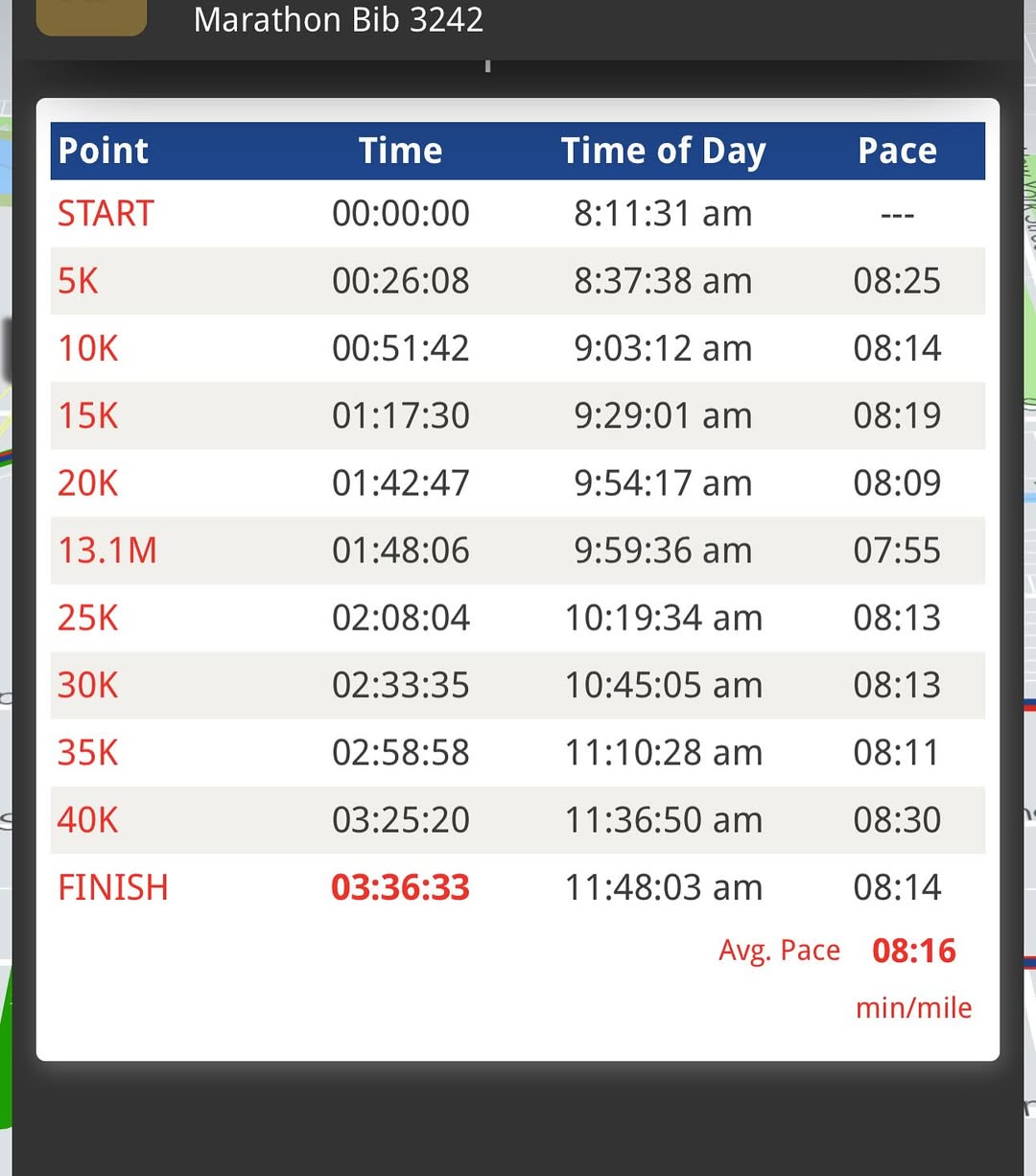Select the Time of Day column header
1036x1176 pixels.
coord(663,151)
